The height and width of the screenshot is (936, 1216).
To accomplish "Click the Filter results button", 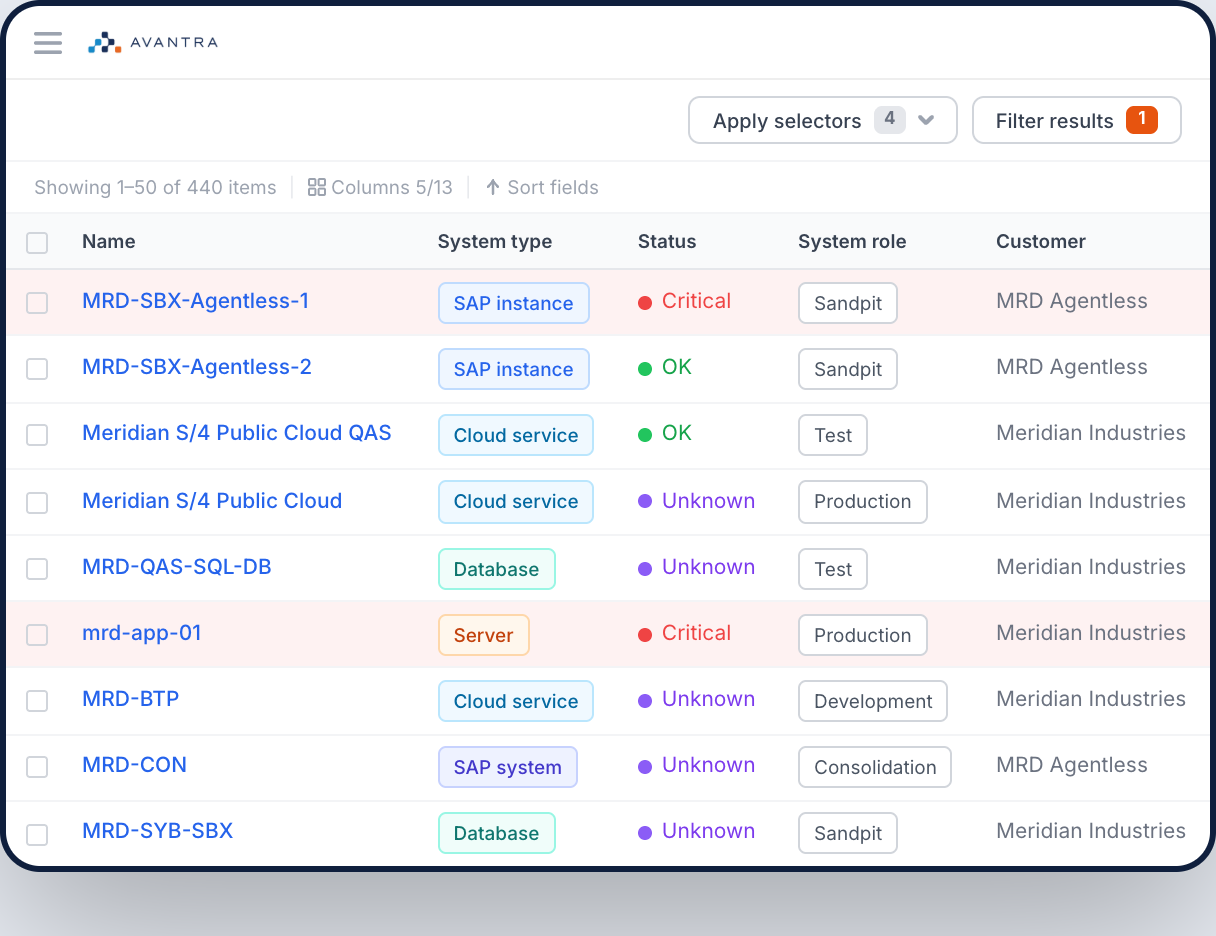I will pos(1076,120).
